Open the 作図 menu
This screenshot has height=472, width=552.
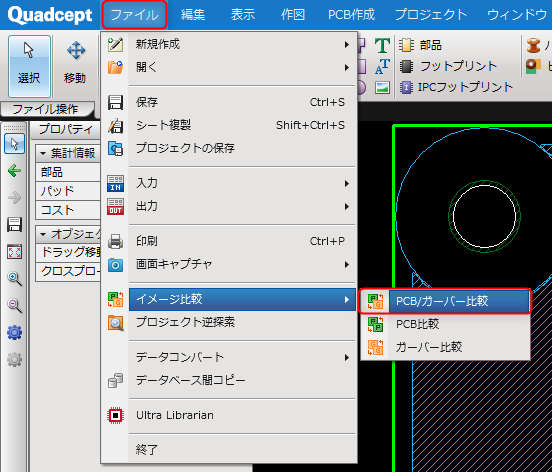coord(293,15)
